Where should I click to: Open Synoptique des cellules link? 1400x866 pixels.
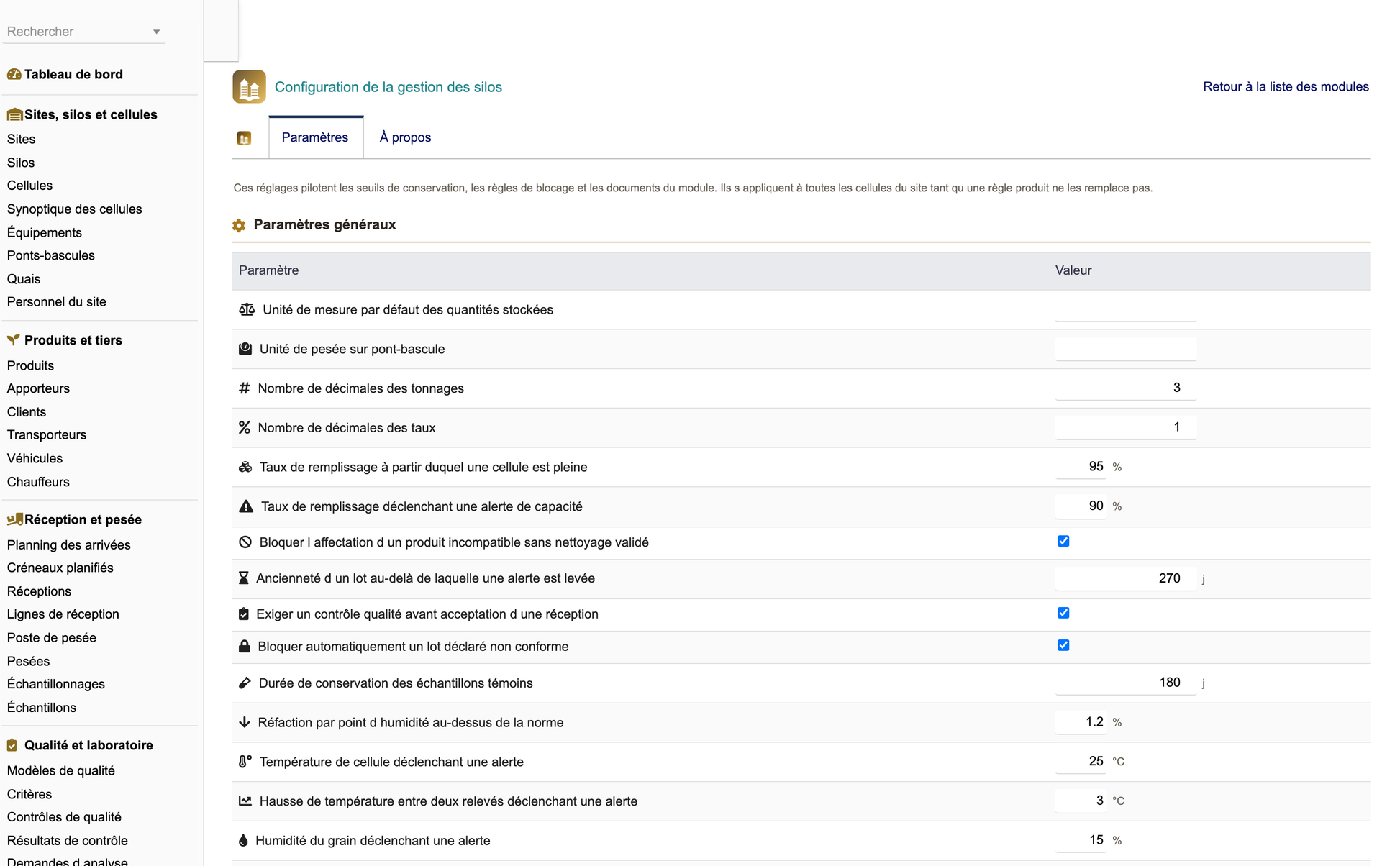74,209
